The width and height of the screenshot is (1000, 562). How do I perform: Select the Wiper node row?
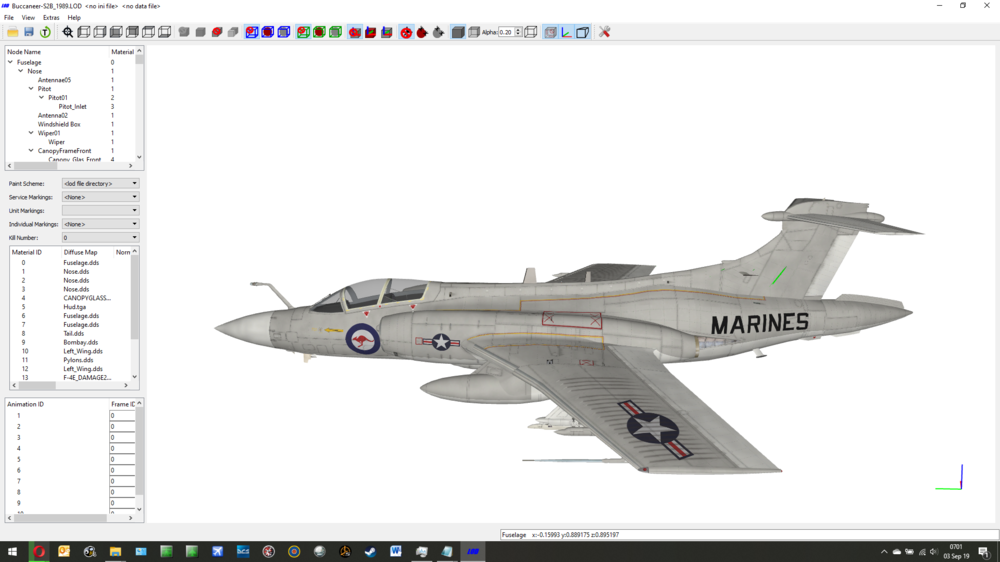[56, 142]
